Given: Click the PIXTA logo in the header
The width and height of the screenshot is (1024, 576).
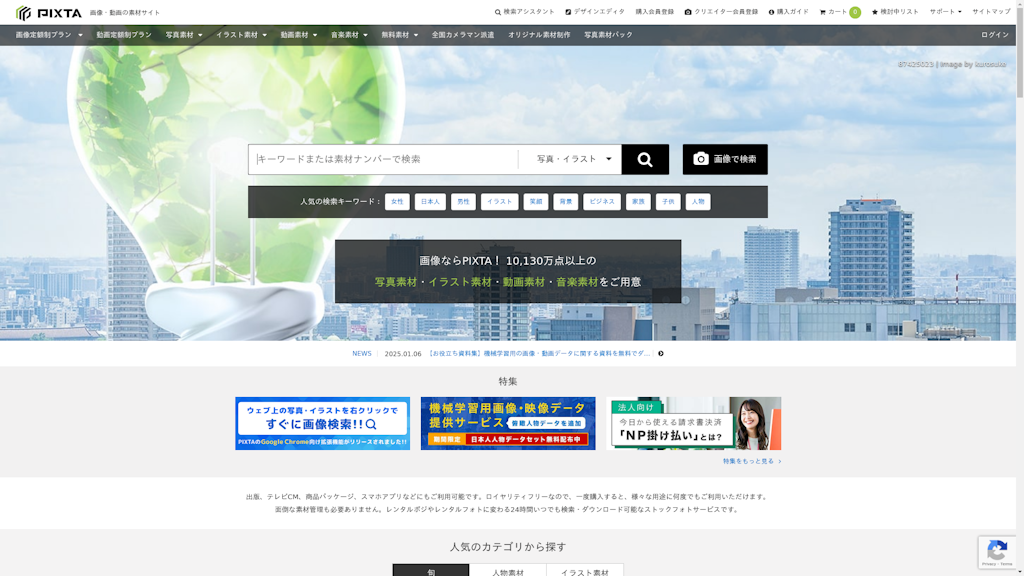Looking at the screenshot, I should (x=49, y=13).
